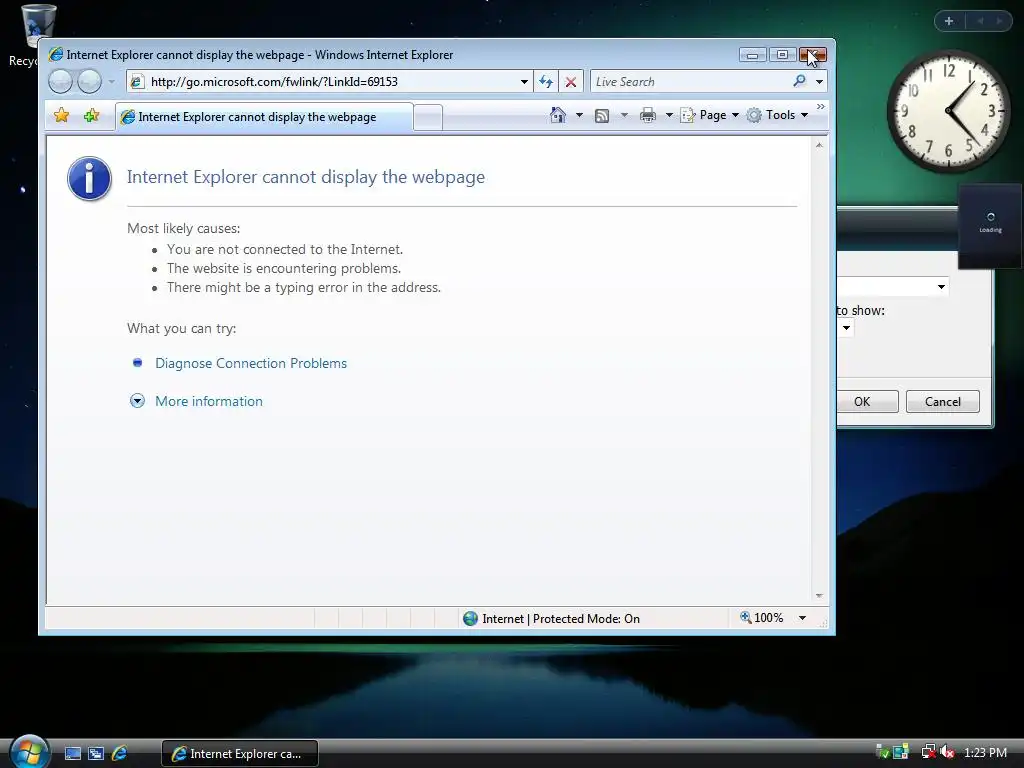
Task: Click the More information link
Action: (x=209, y=401)
